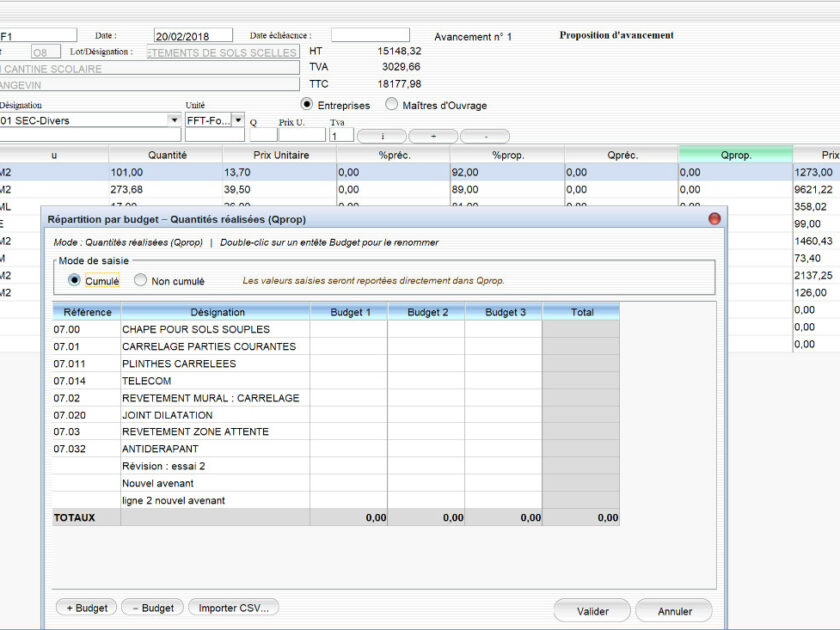
Task: Select row 'CHAPE POUR SOLS SOUPLES'
Action: coord(336,329)
